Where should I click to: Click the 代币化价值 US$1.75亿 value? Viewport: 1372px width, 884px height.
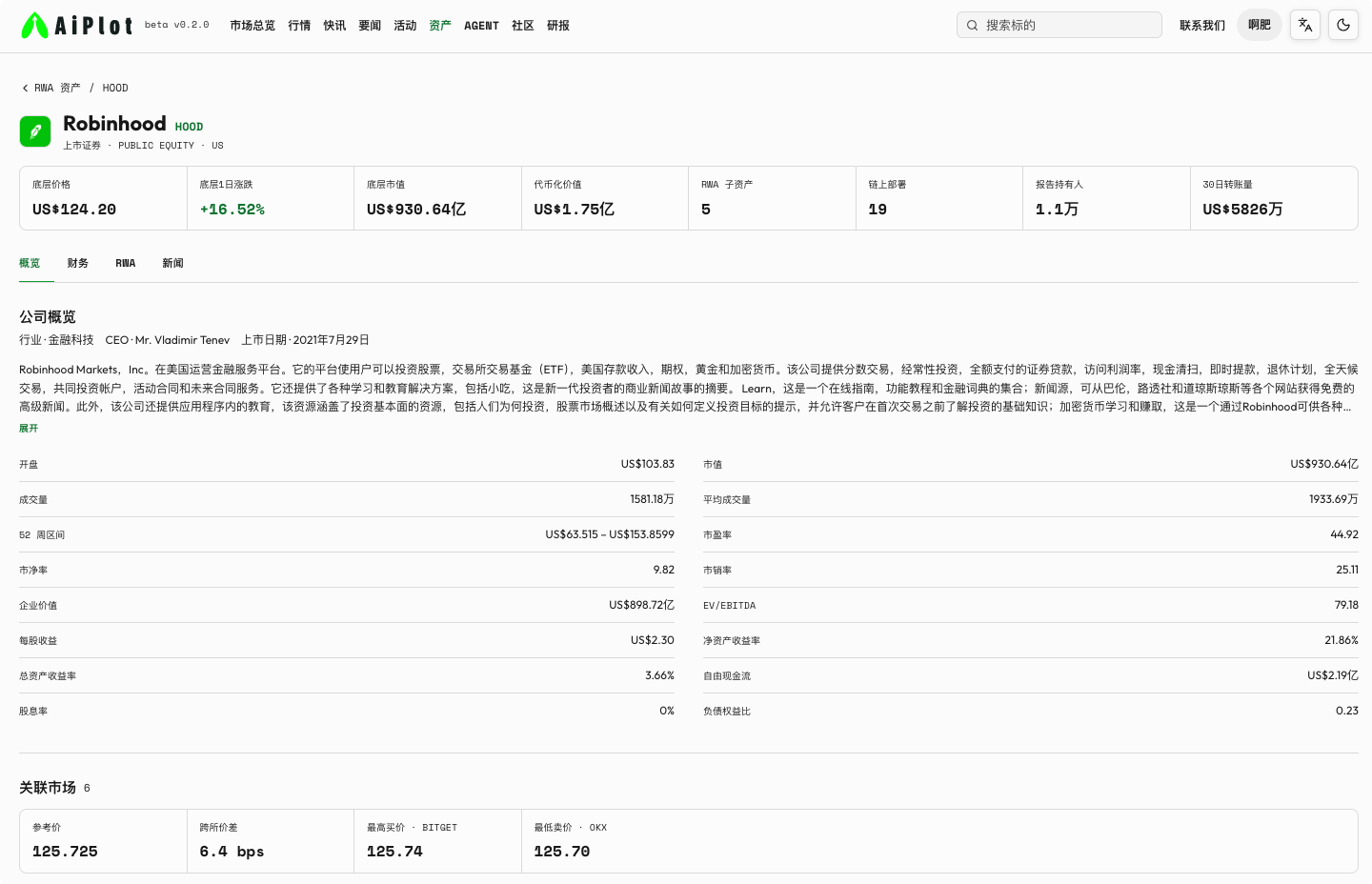(x=575, y=210)
